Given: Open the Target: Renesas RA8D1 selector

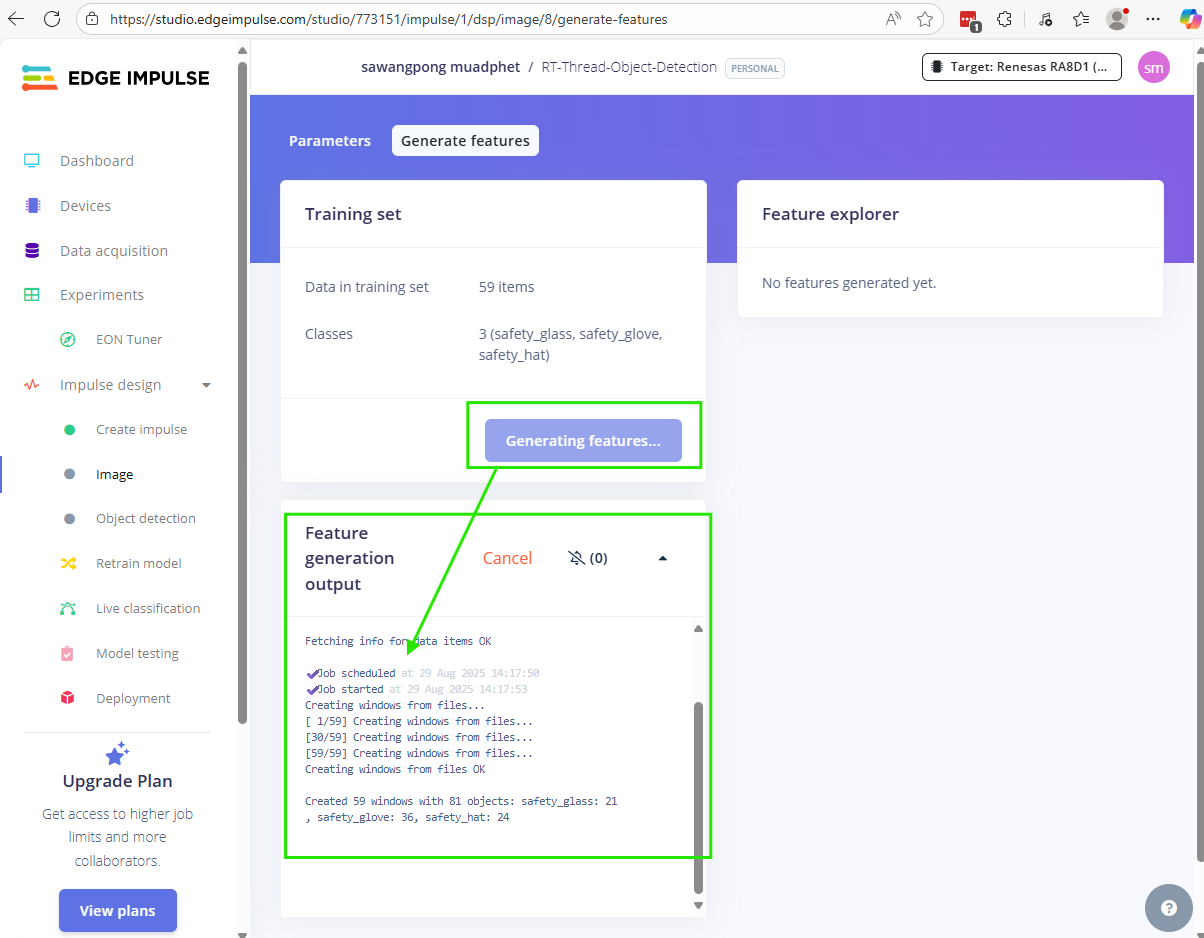Looking at the screenshot, I should (1021, 67).
